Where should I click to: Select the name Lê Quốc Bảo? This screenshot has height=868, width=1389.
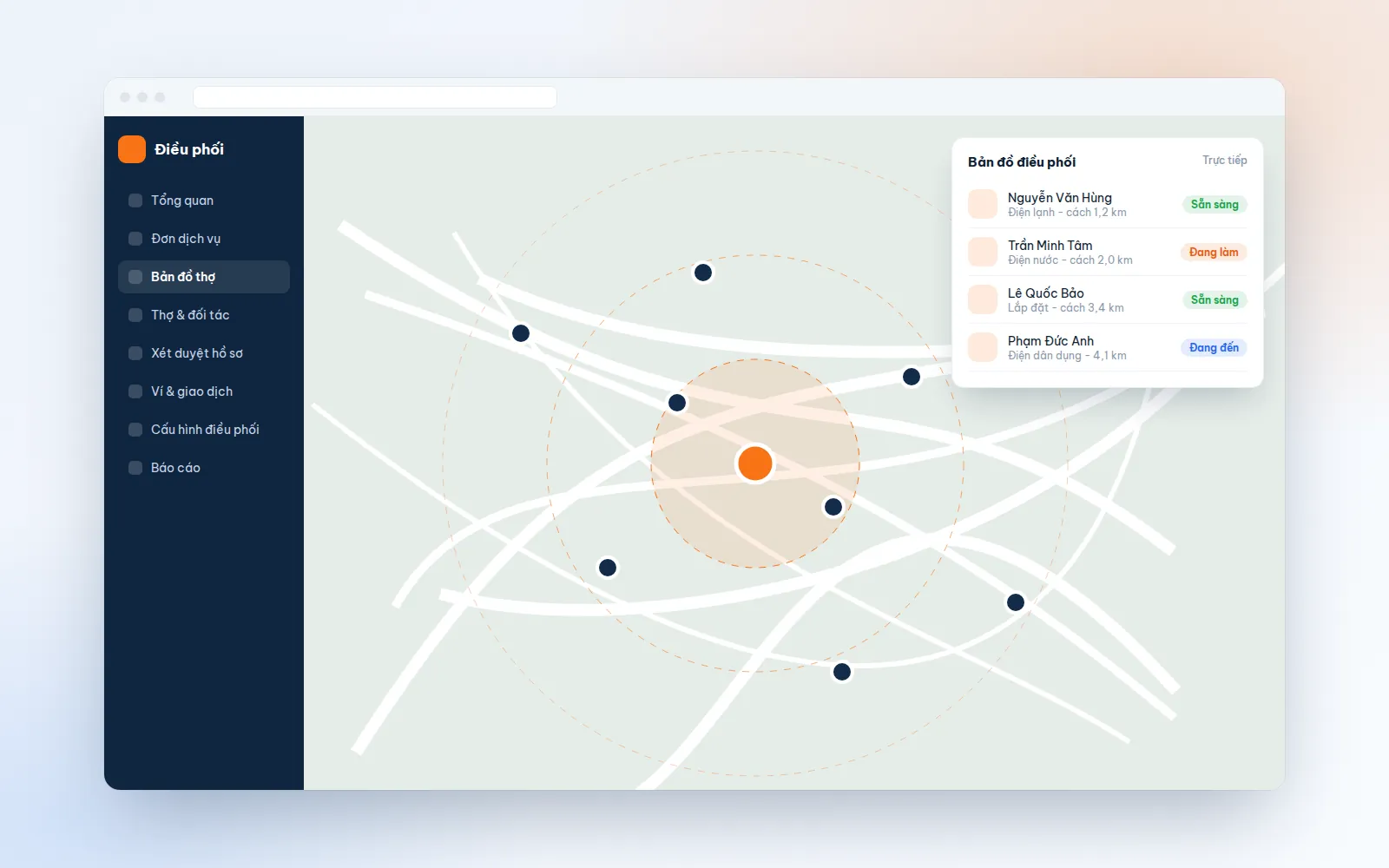[1045, 293]
